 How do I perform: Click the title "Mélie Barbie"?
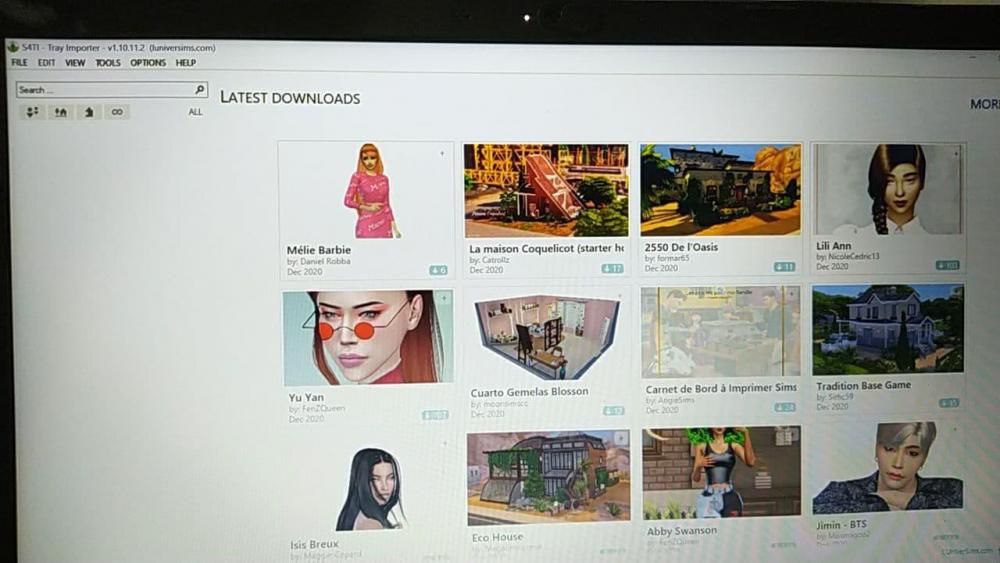(319, 250)
